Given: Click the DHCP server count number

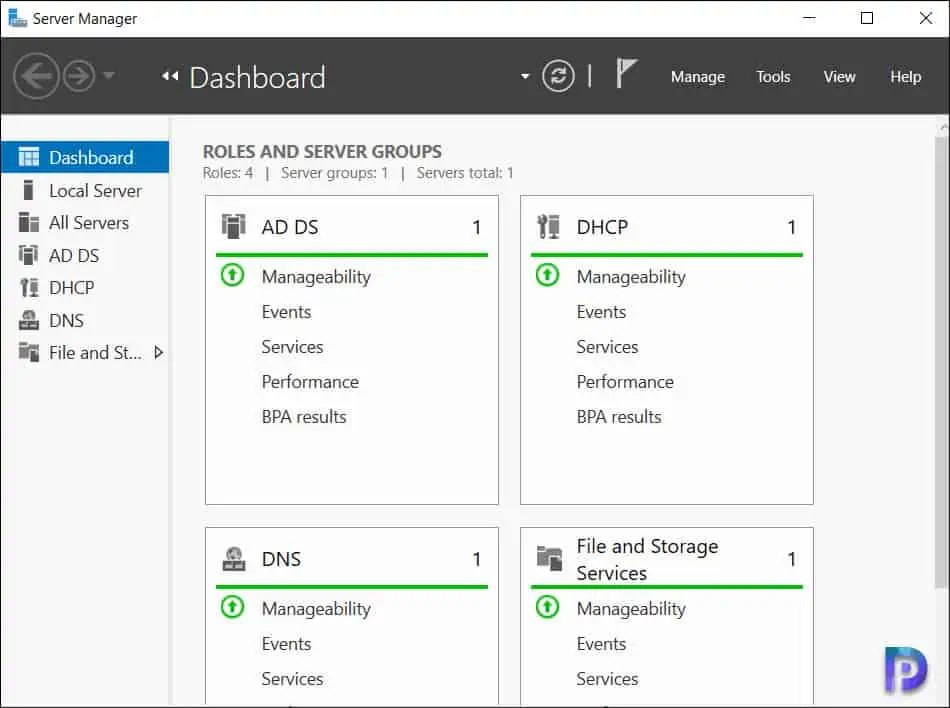Looking at the screenshot, I should tap(791, 227).
